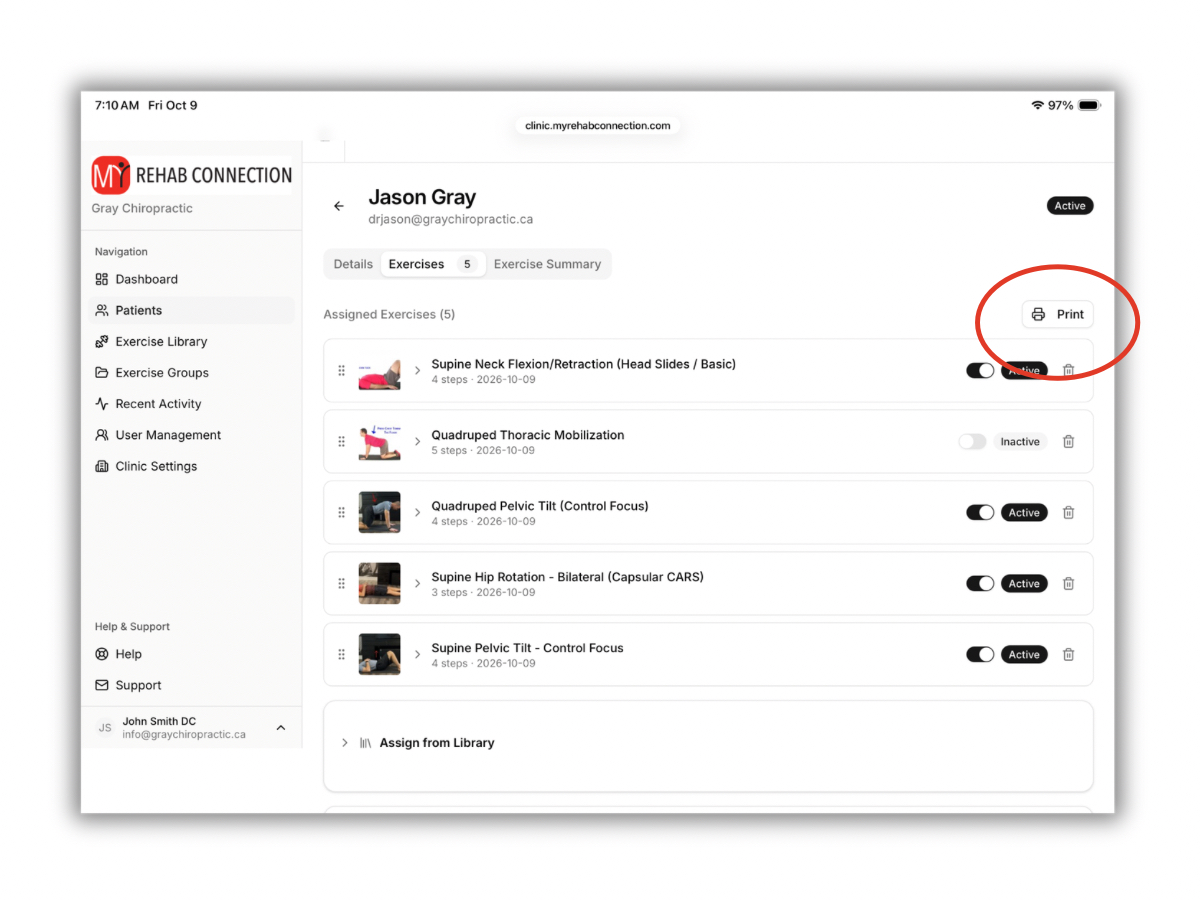Click the Wi-Fi icon in status bar
The image size is (1200, 900).
click(1036, 105)
